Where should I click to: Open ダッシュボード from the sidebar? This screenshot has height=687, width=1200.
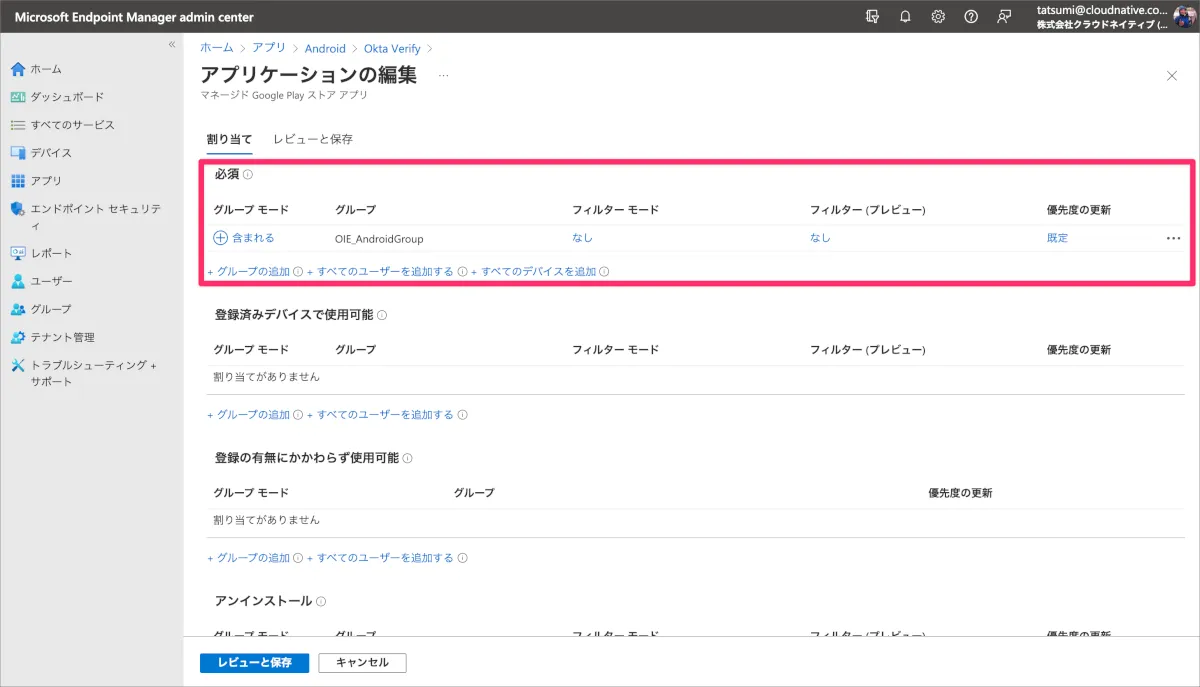[67, 97]
